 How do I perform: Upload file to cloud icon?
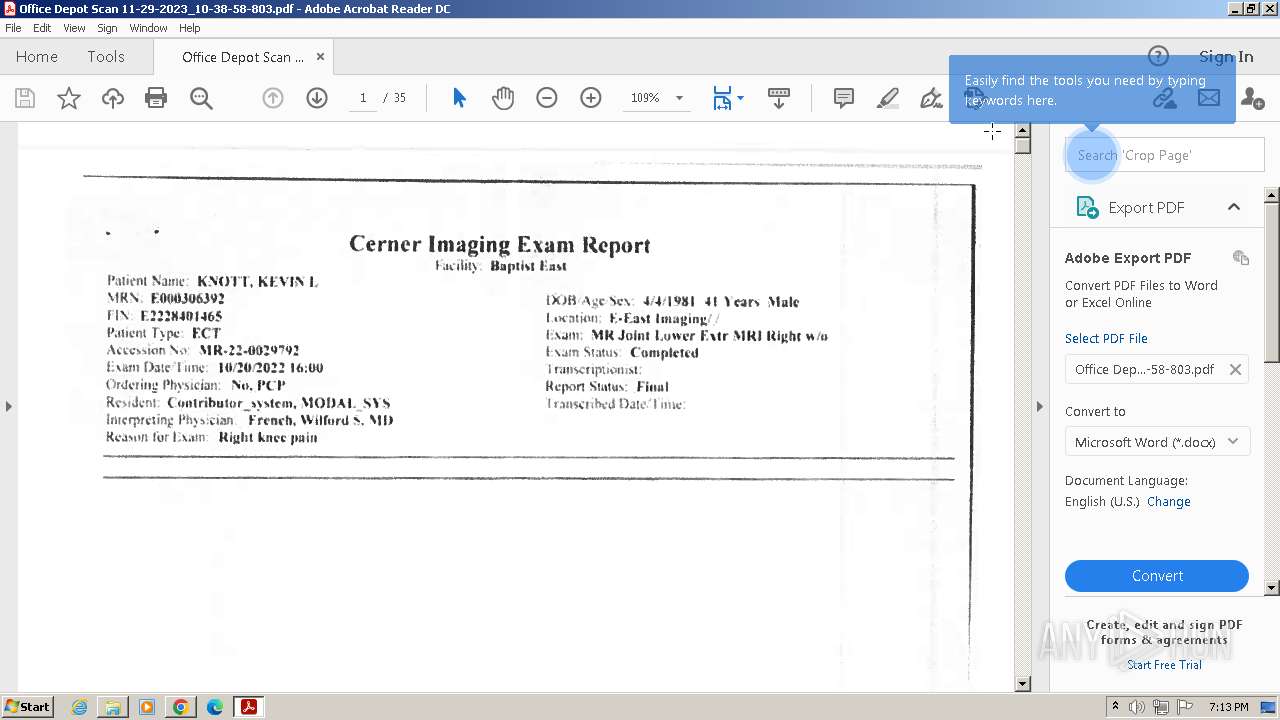[x=113, y=98]
